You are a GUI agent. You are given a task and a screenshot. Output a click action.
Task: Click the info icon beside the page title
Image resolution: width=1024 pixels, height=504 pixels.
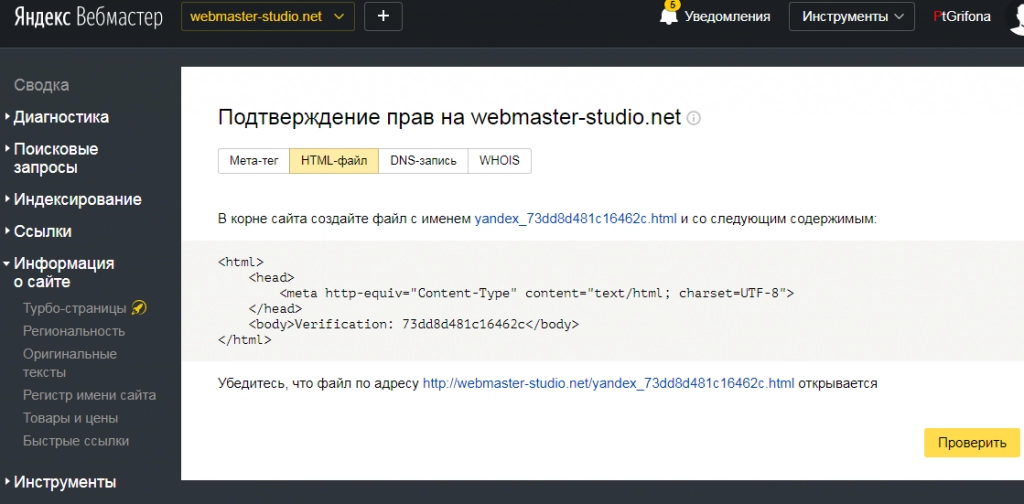tap(694, 119)
